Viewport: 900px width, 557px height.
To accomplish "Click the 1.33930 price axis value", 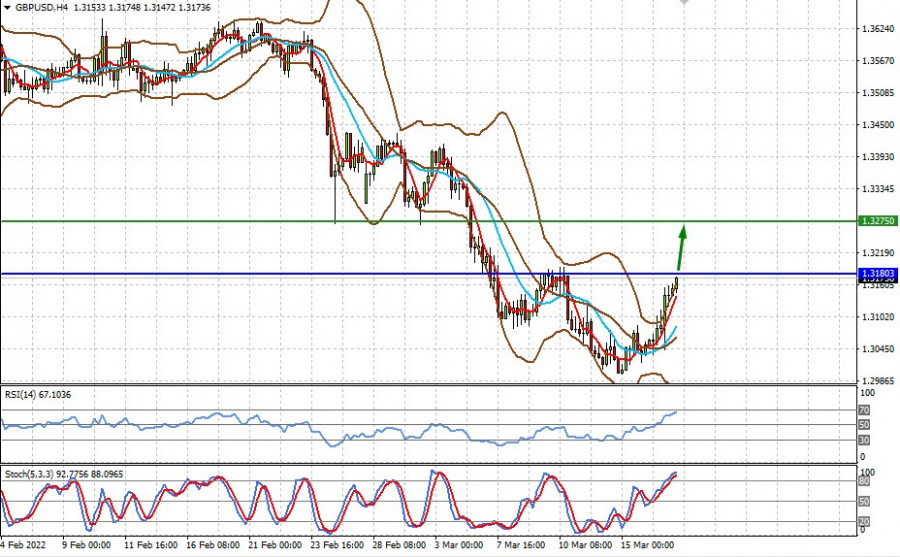I will pyautogui.click(x=878, y=157).
